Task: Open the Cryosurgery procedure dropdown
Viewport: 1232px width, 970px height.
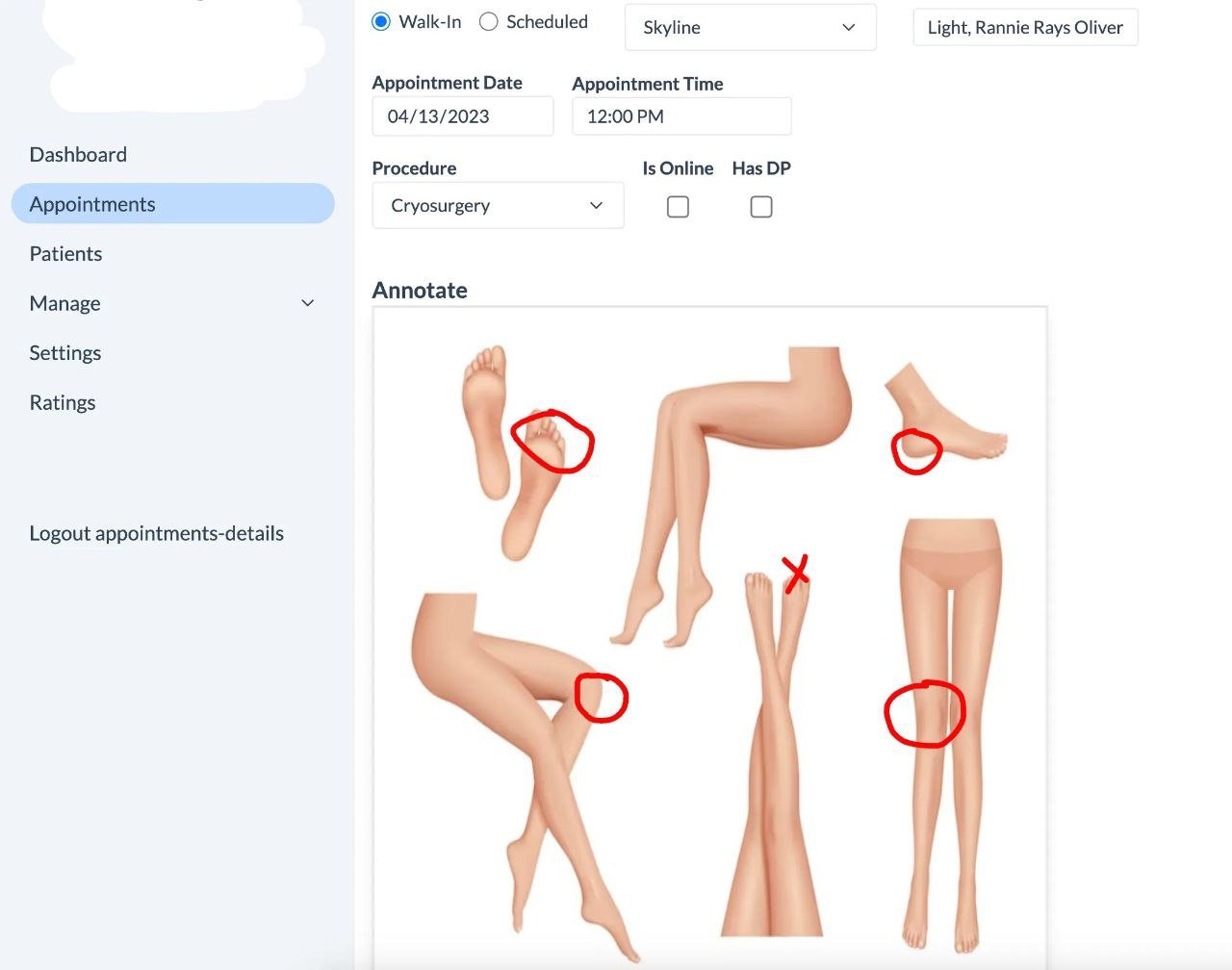Action: 498,205
